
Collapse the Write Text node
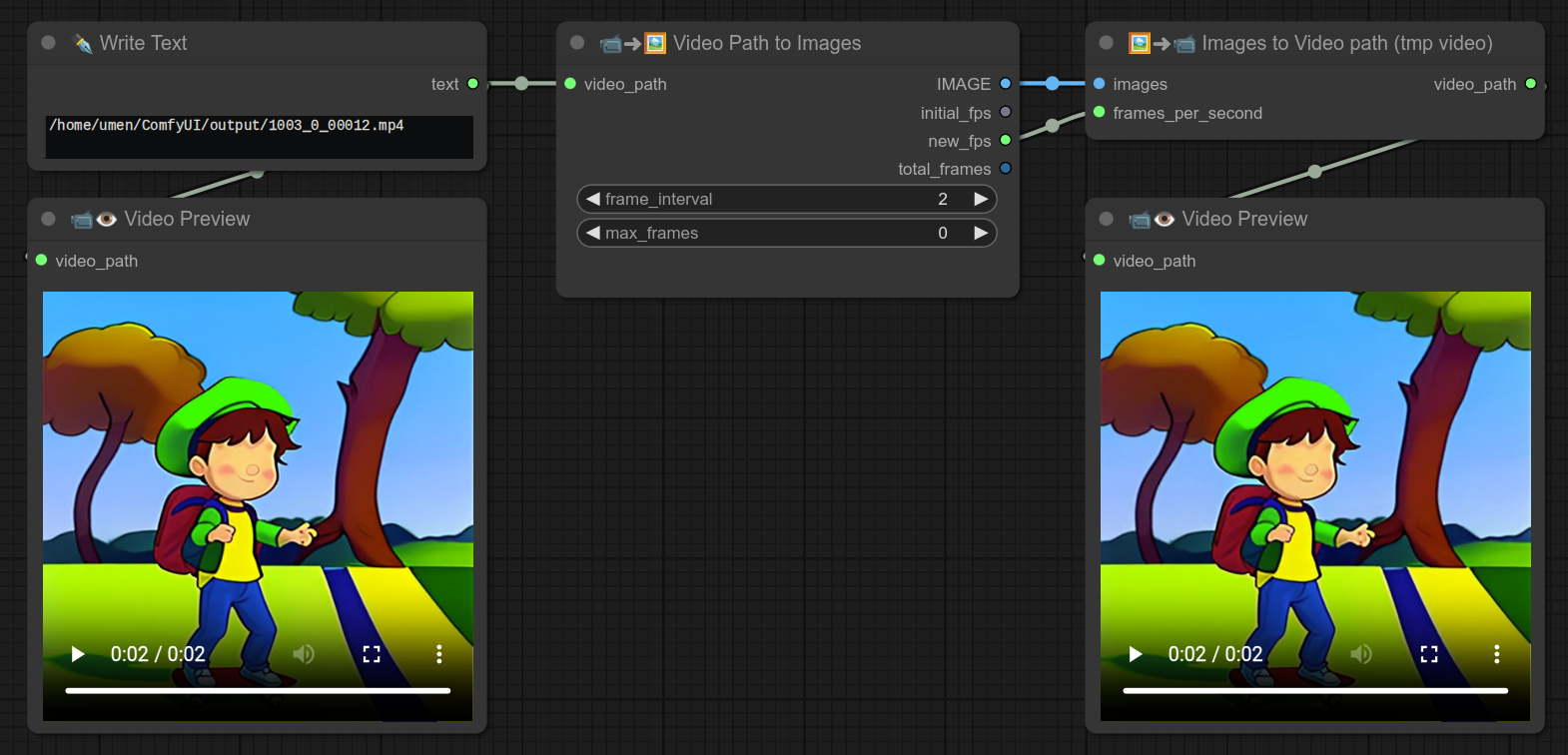point(48,43)
